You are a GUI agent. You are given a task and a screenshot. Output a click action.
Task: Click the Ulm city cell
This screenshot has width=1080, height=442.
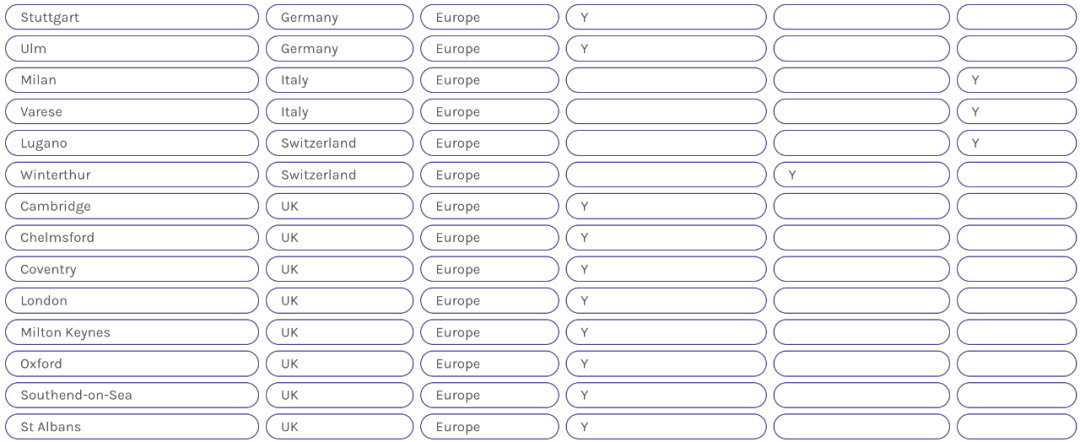click(132, 49)
